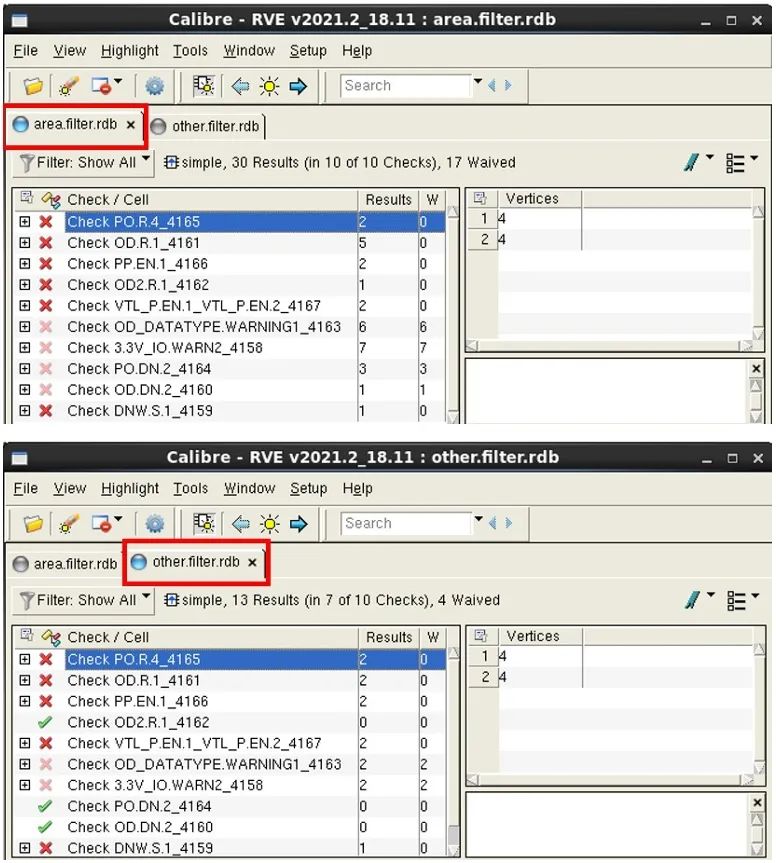
Task: Click W column header in top window
Action: (433, 199)
